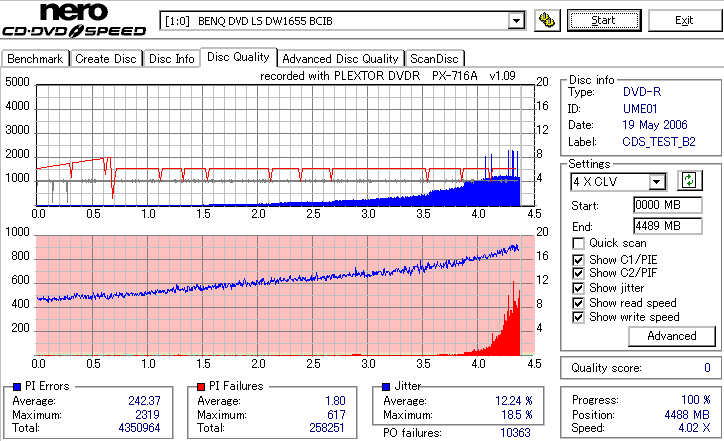Screen dimensions: 724x441
Task: Select the Disc Quality tab
Action: [238, 57]
